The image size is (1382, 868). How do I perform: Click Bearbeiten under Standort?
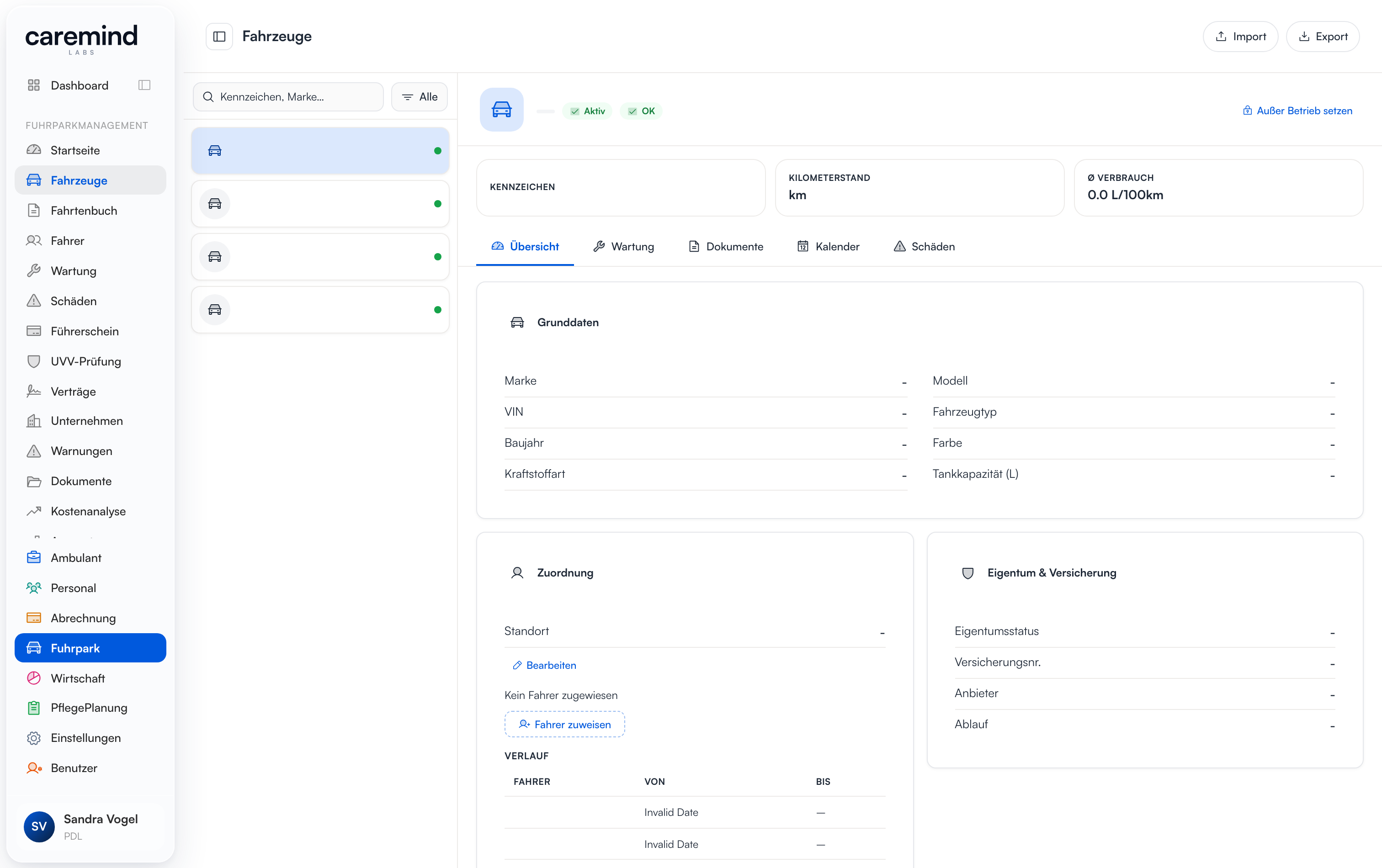tap(544, 666)
